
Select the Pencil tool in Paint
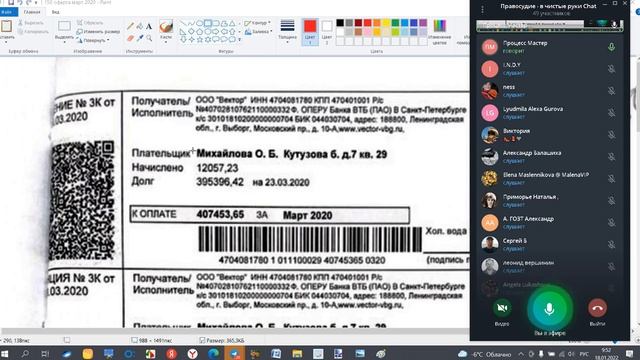pos(130,27)
